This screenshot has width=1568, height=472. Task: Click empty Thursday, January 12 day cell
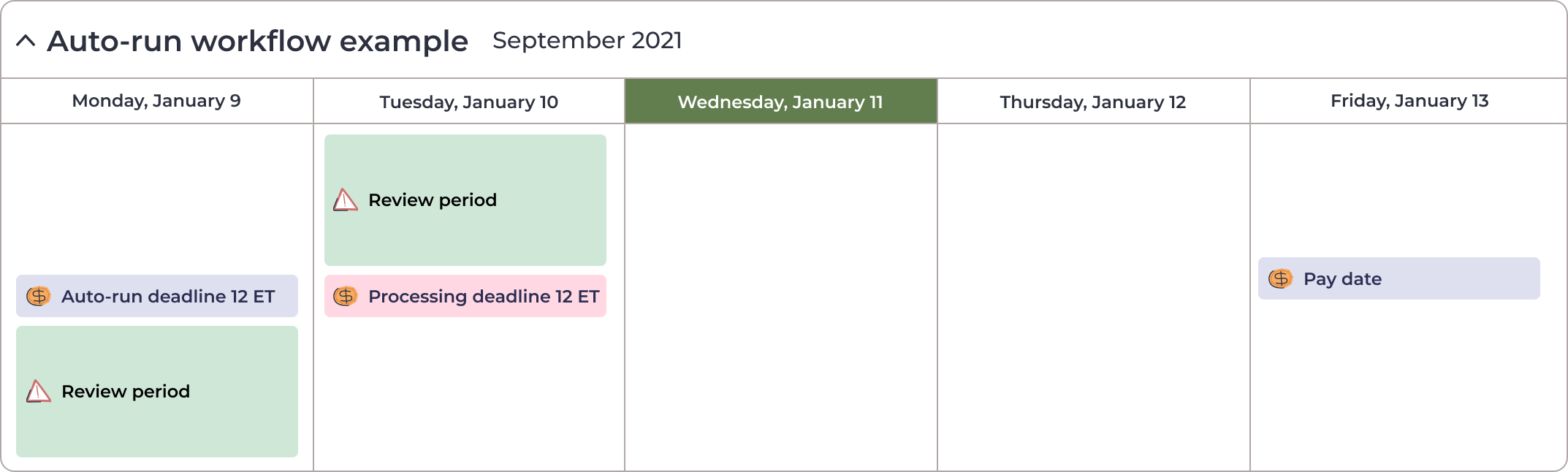click(x=1094, y=297)
